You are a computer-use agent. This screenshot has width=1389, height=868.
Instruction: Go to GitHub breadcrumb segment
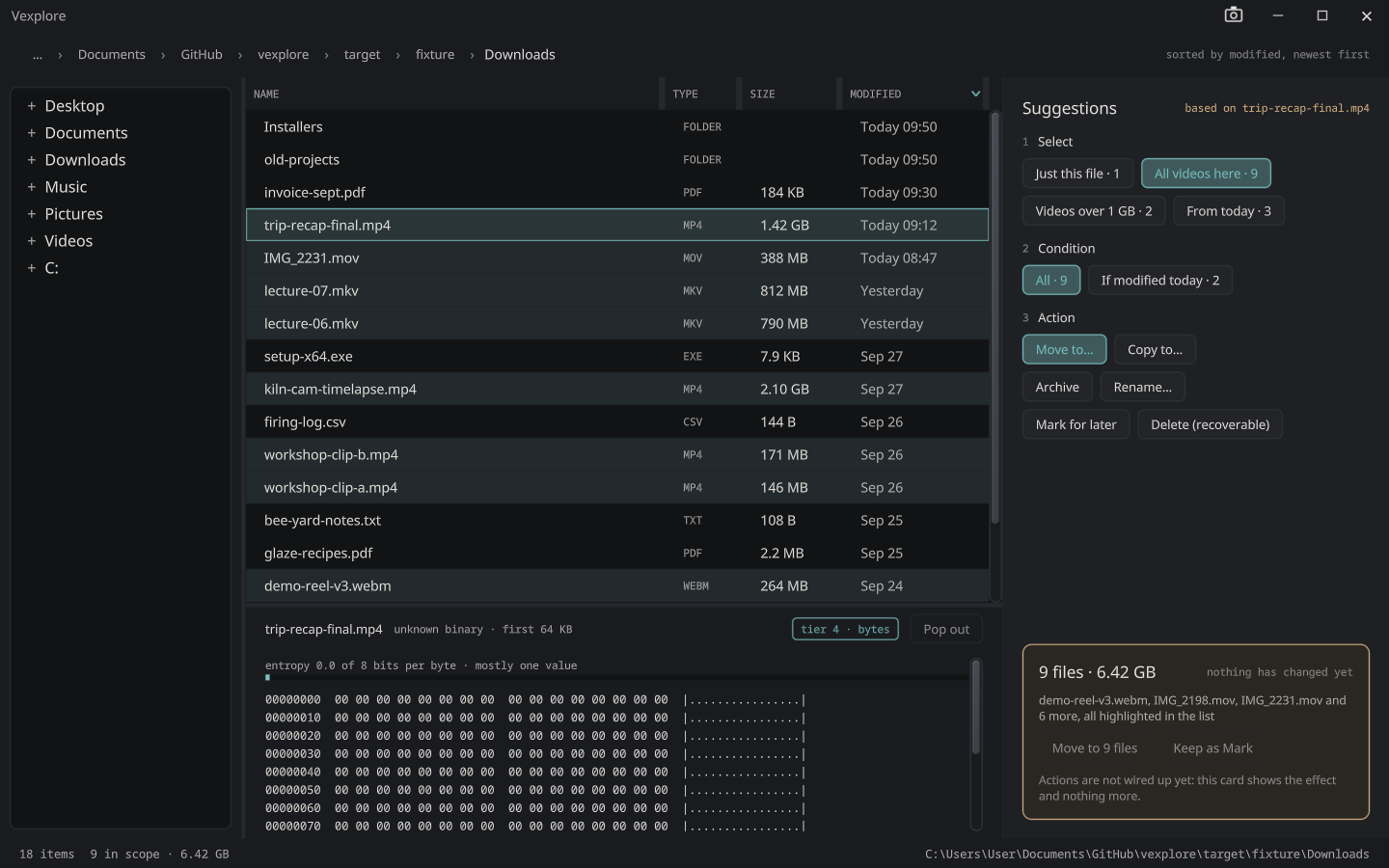[202, 55]
